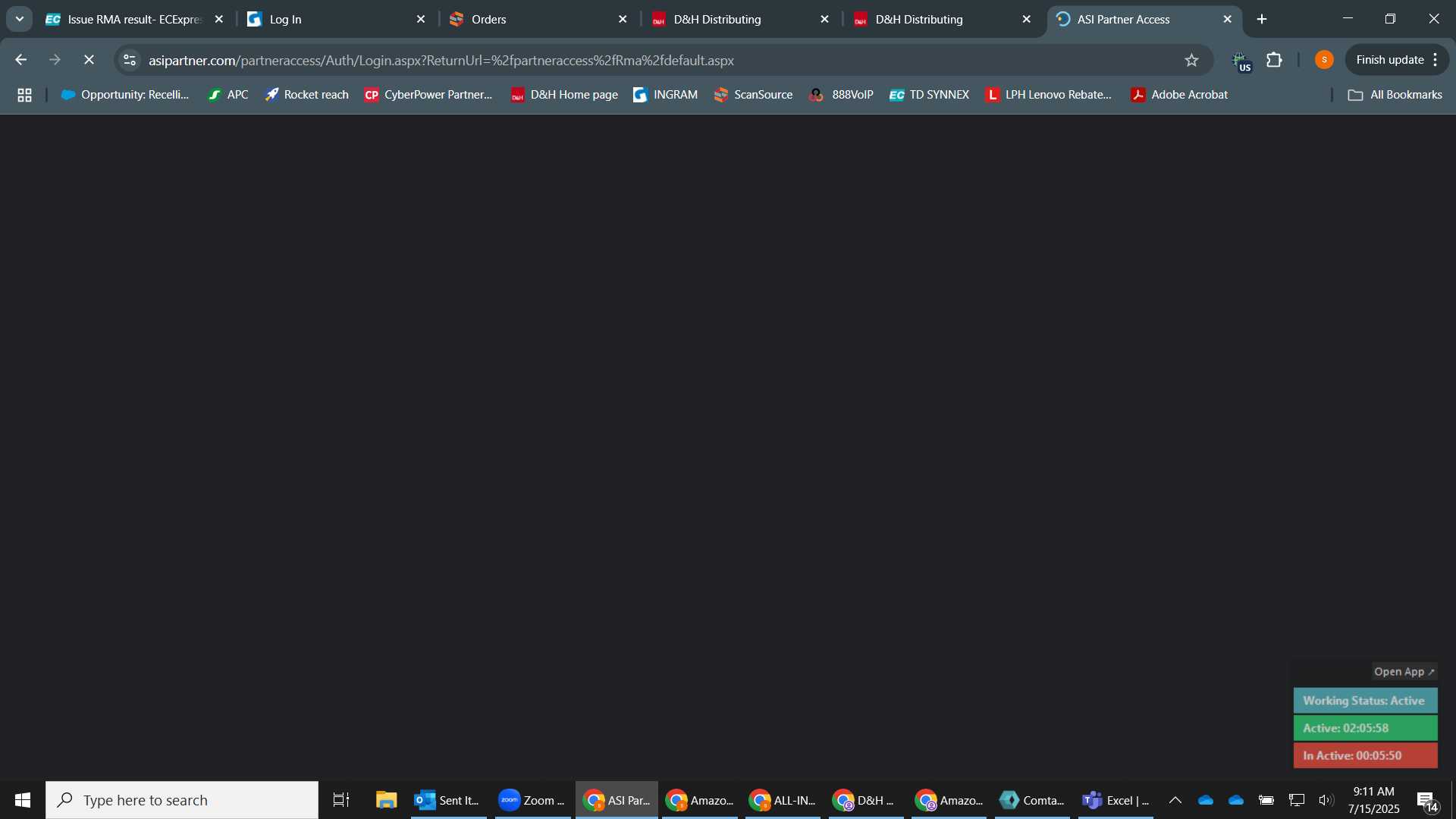Stop loading the page

[89, 60]
